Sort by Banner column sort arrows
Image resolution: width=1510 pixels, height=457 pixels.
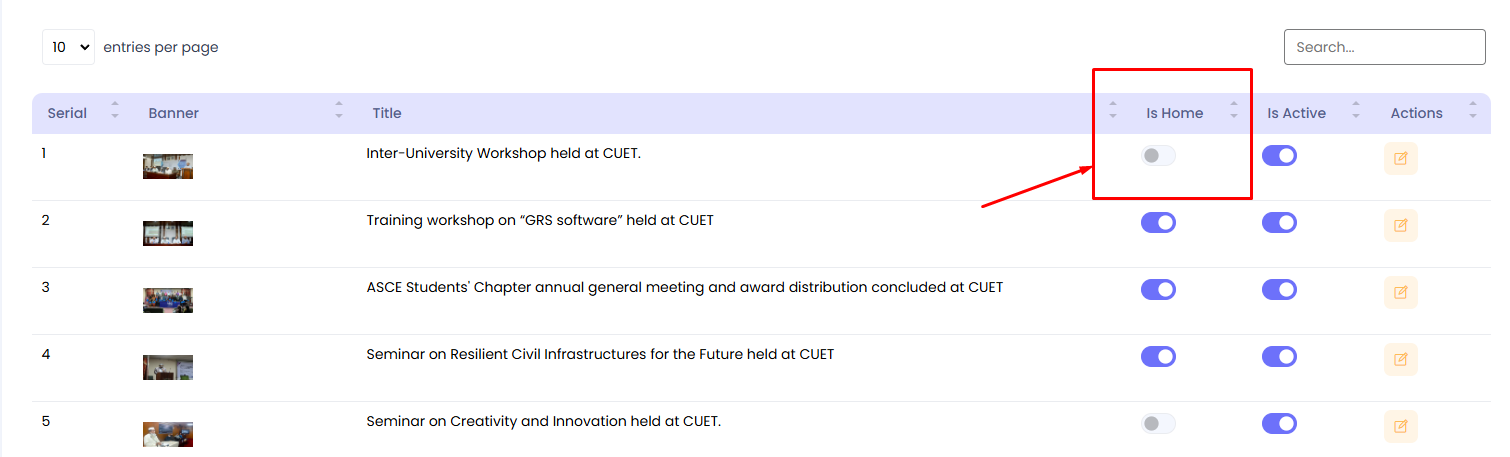[x=338, y=110]
